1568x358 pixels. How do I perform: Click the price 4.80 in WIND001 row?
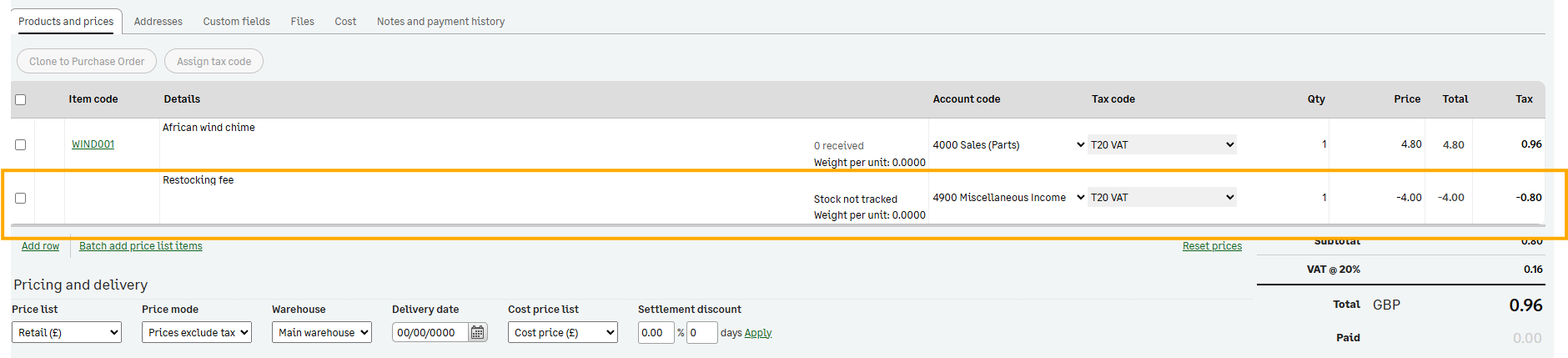[1411, 144]
